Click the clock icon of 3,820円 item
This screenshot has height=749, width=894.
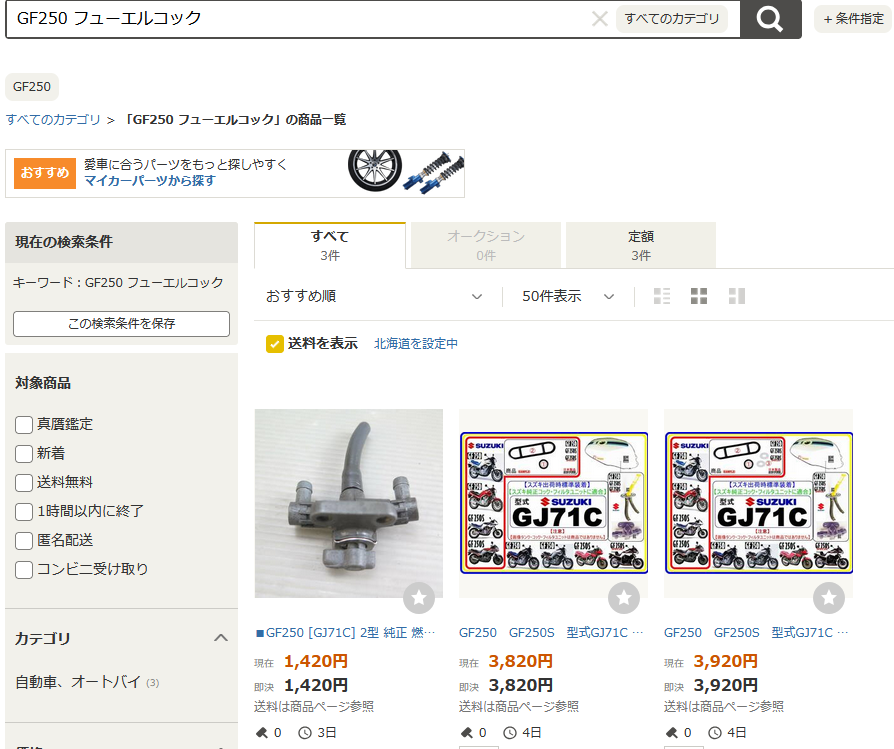click(510, 733)
